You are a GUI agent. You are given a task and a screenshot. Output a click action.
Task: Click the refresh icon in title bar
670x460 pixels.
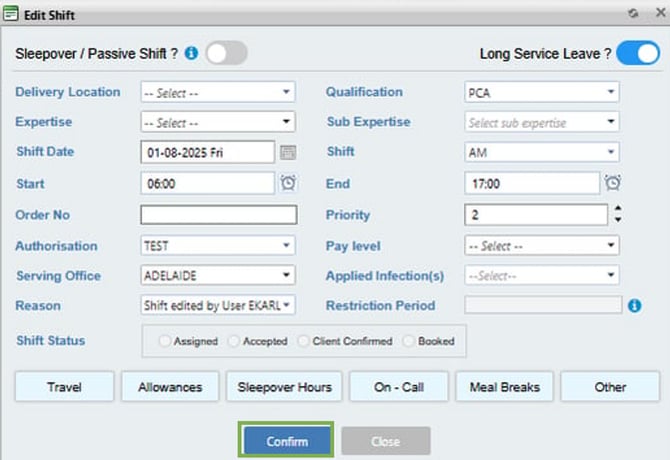[632, 14]
